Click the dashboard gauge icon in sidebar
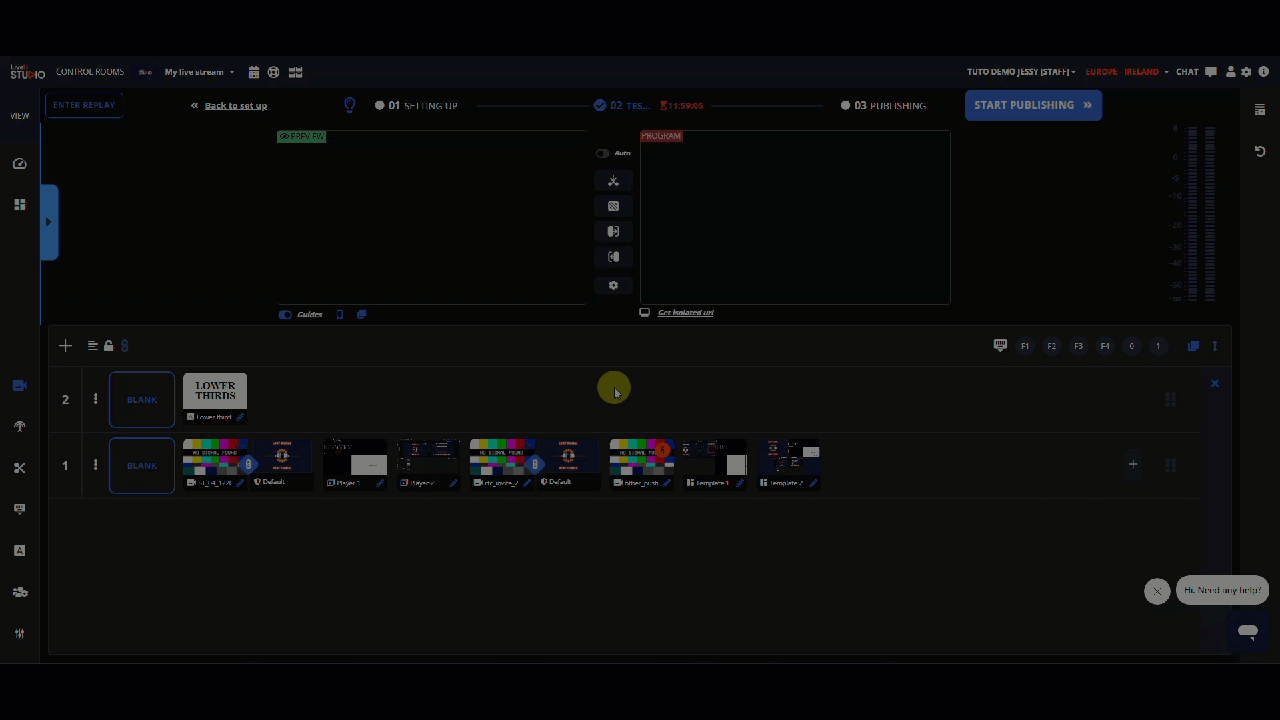Screen dimensions: 1280x720 tap(19, 164)
